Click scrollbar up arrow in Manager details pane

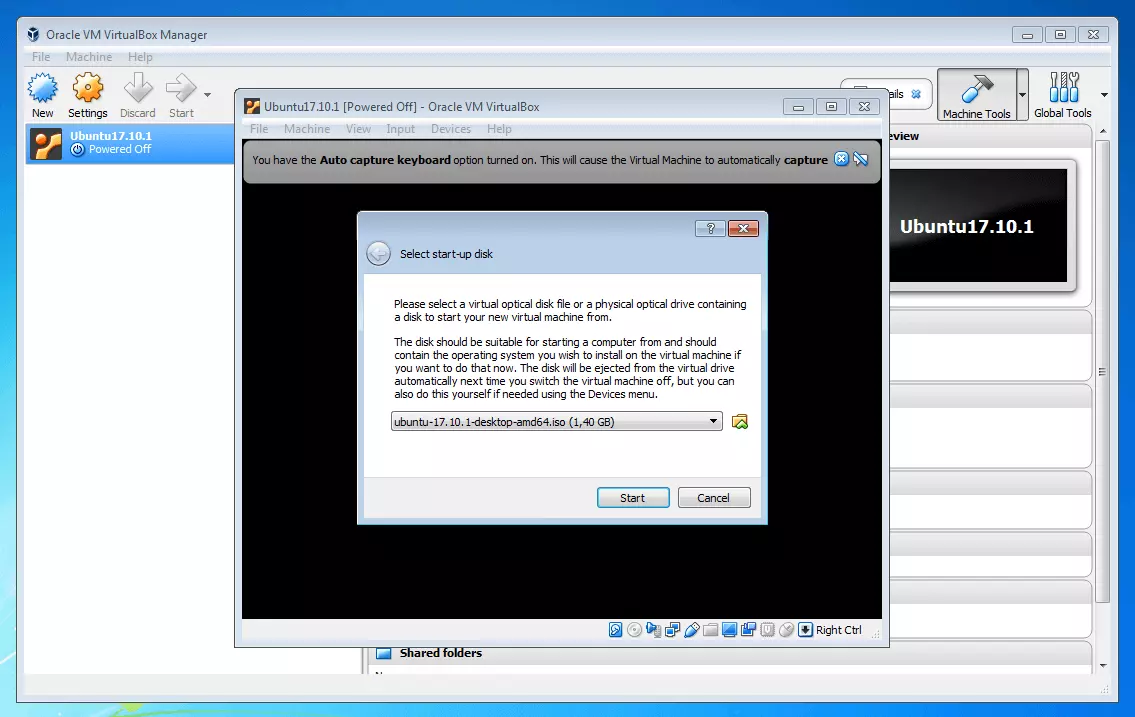click(1102, 131)
